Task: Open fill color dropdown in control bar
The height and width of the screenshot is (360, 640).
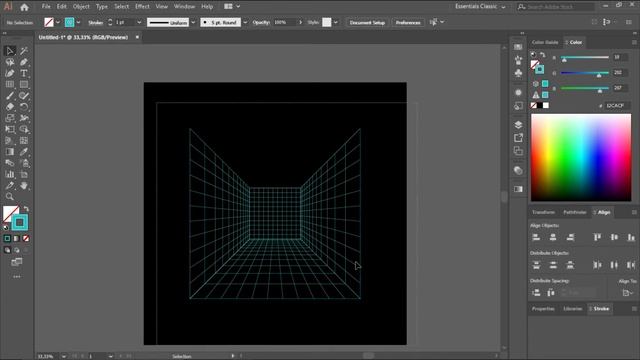Action: (58, 22)
